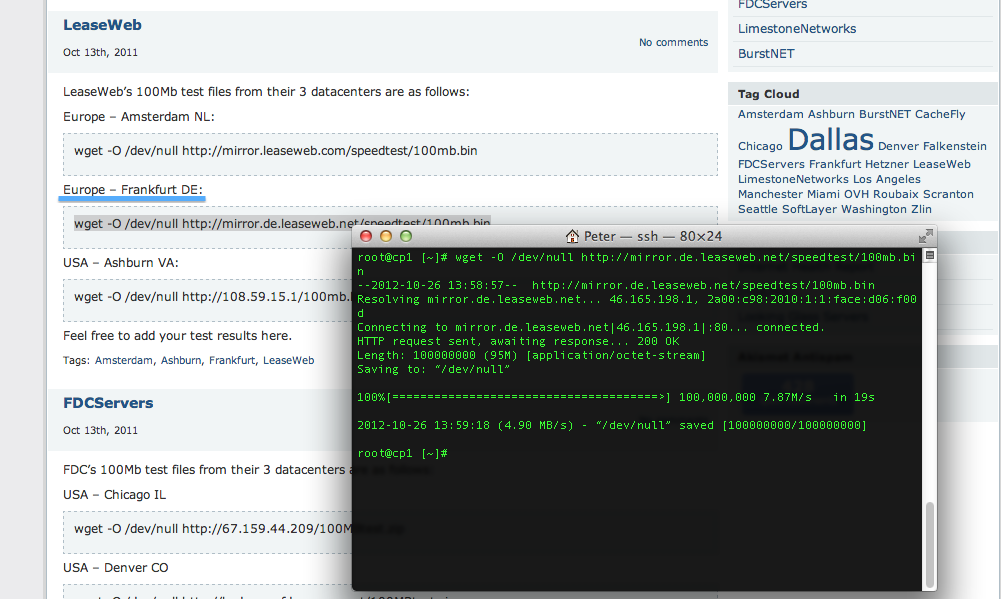Viewport: 1001px width, 599px height.
Task: Click the 'Europe – Frankfurt DE:' heading
Action: pyautogui.click(x=133, y=190)
